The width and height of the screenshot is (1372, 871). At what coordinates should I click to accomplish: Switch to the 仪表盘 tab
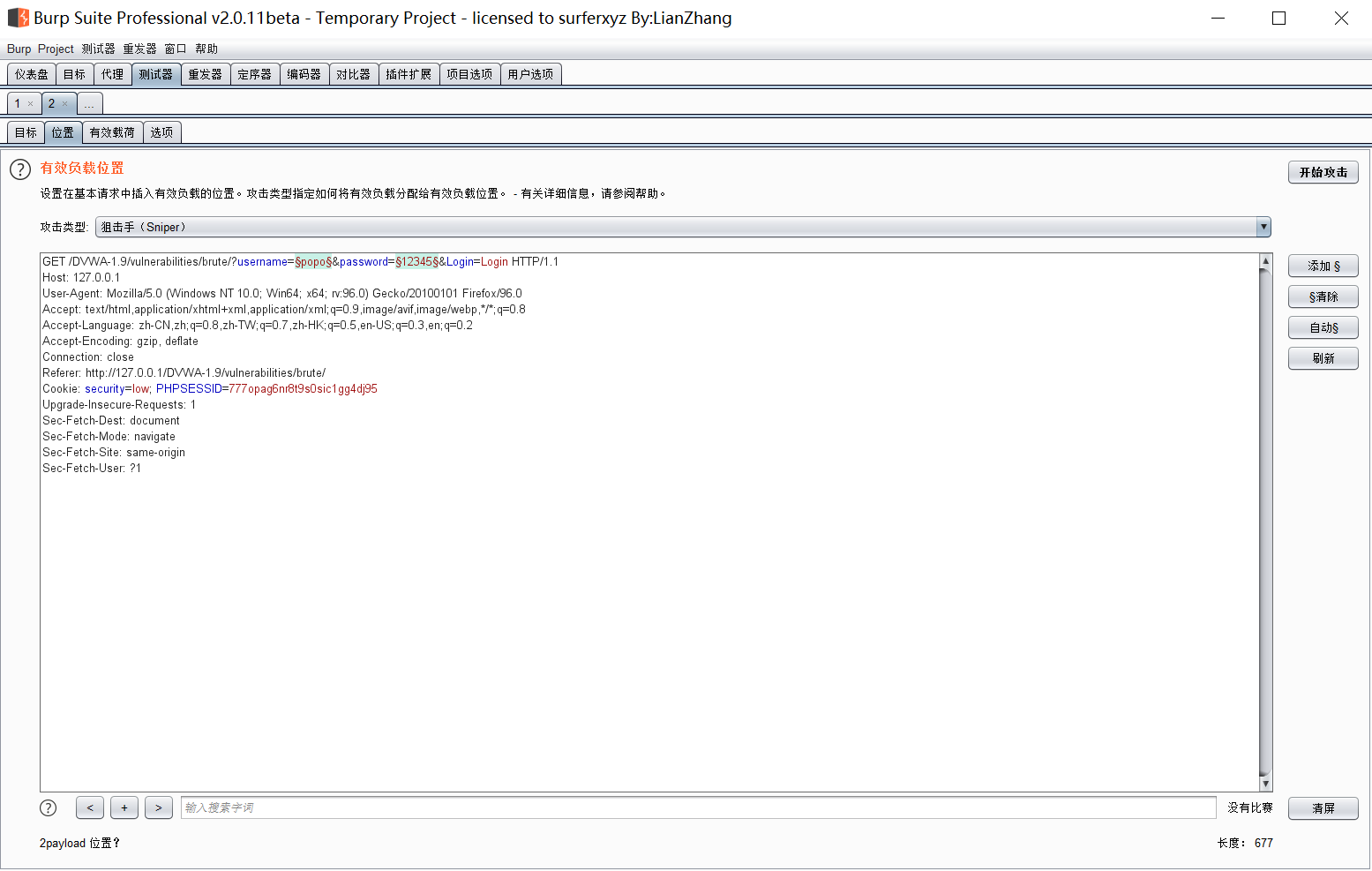pyautogui.click(x=32, y=74)
